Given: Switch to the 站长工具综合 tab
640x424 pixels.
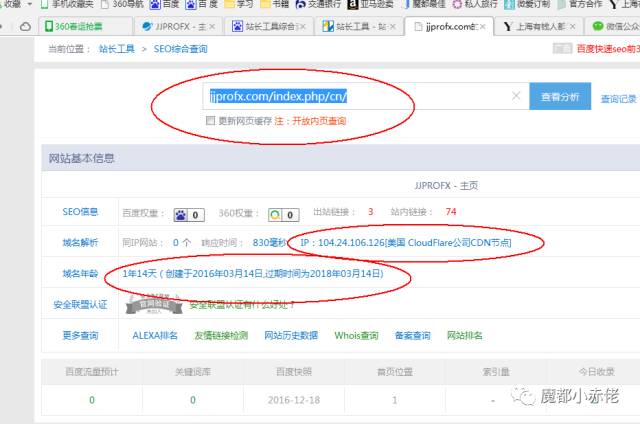Looking at the screenshot, I should [x=269, y=27].
